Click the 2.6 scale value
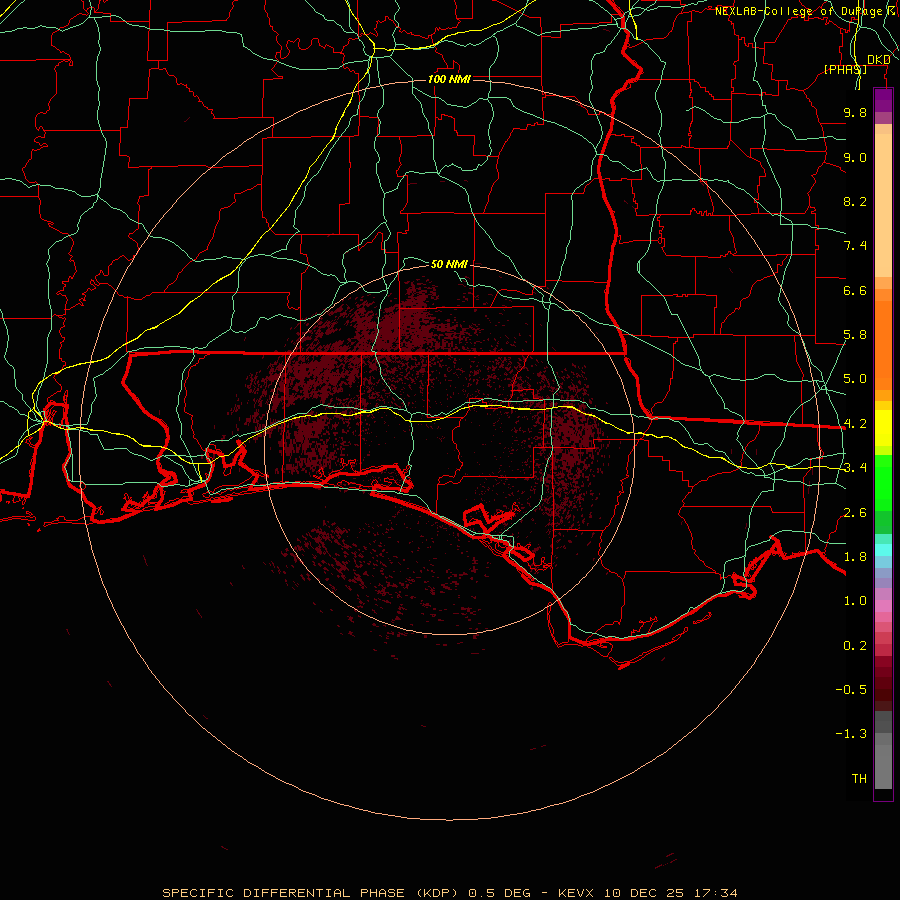This screenshot has width=900, height=900. (855, 513)
